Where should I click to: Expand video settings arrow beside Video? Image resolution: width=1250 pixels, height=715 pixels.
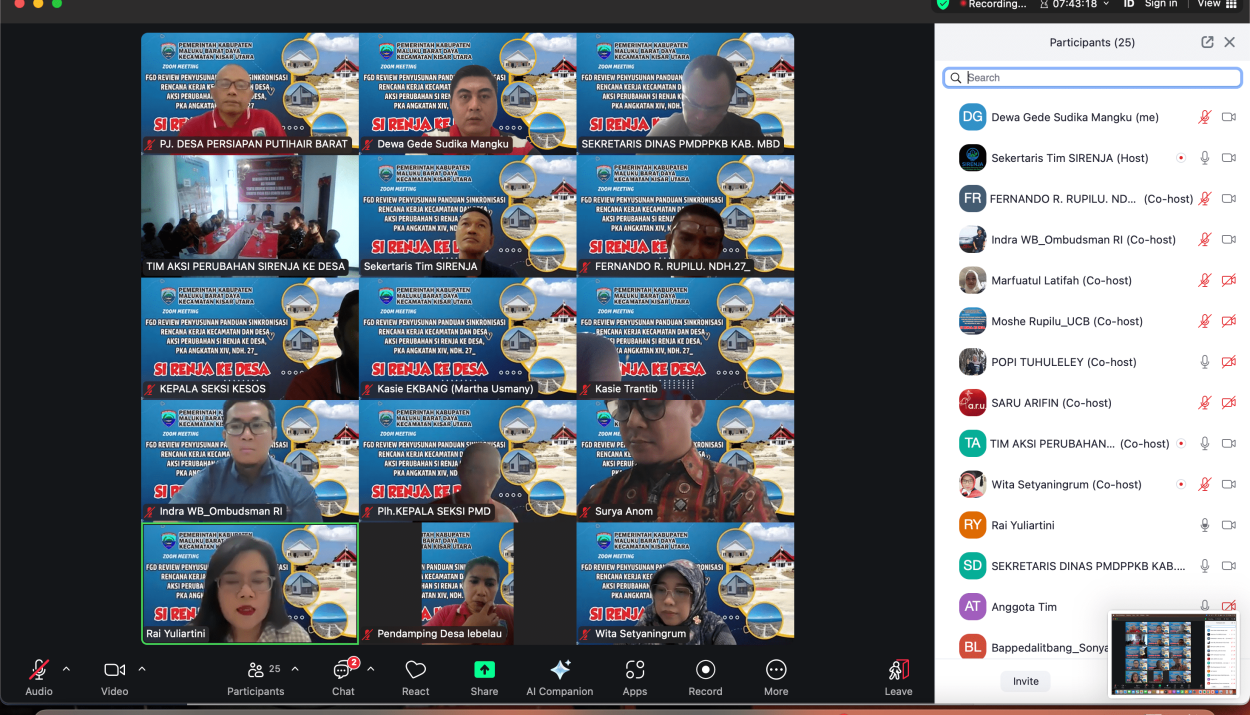pos(142,668)
